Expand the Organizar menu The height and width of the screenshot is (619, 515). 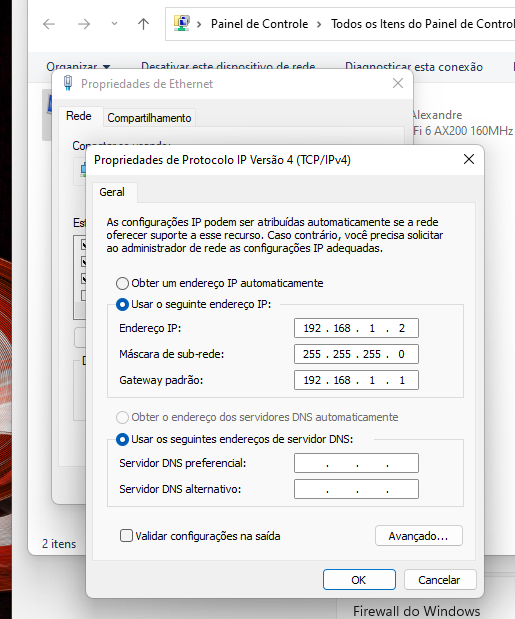point(78,67)
